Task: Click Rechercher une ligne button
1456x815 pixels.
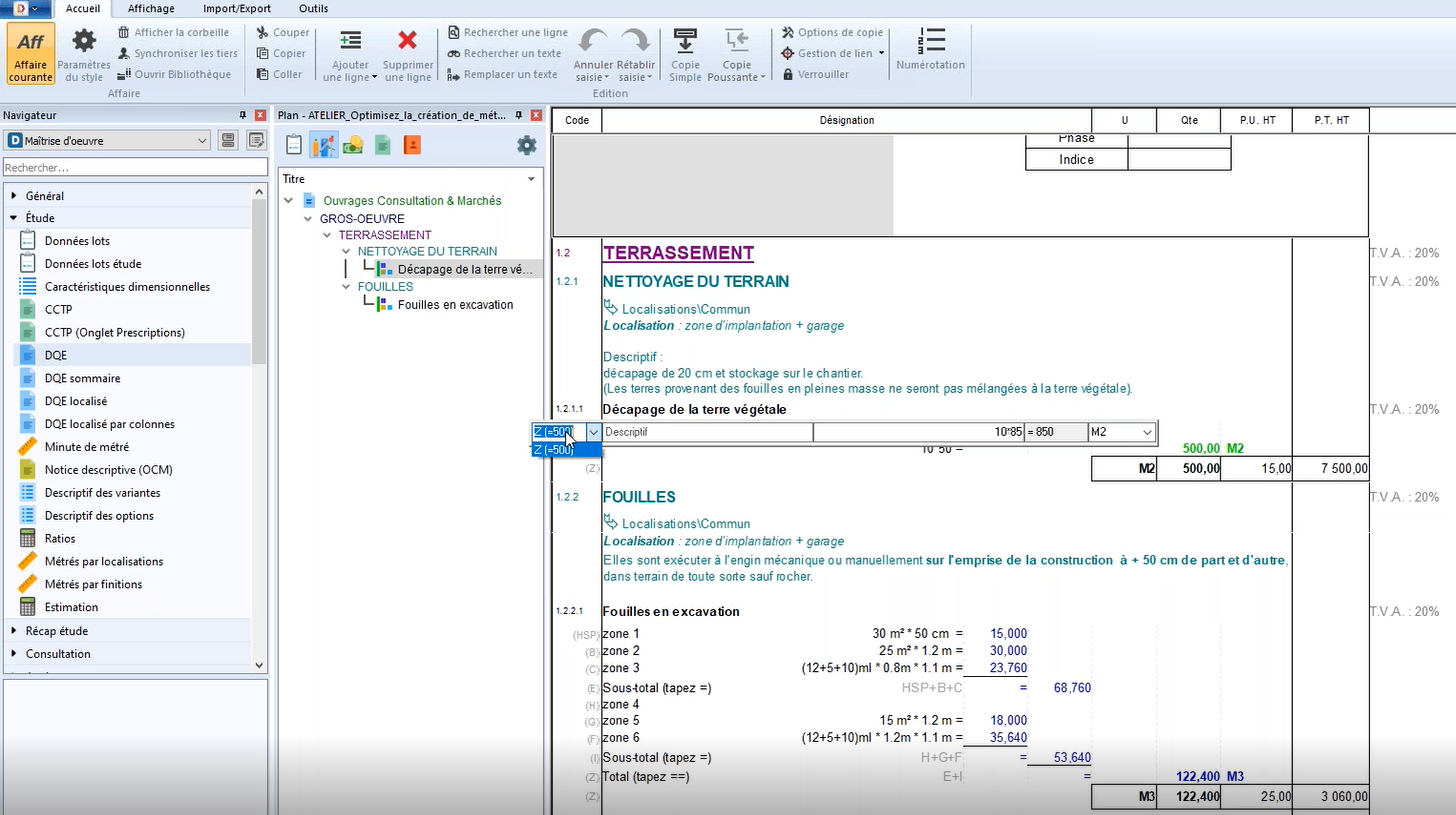Action: click(x=508, y=32)
